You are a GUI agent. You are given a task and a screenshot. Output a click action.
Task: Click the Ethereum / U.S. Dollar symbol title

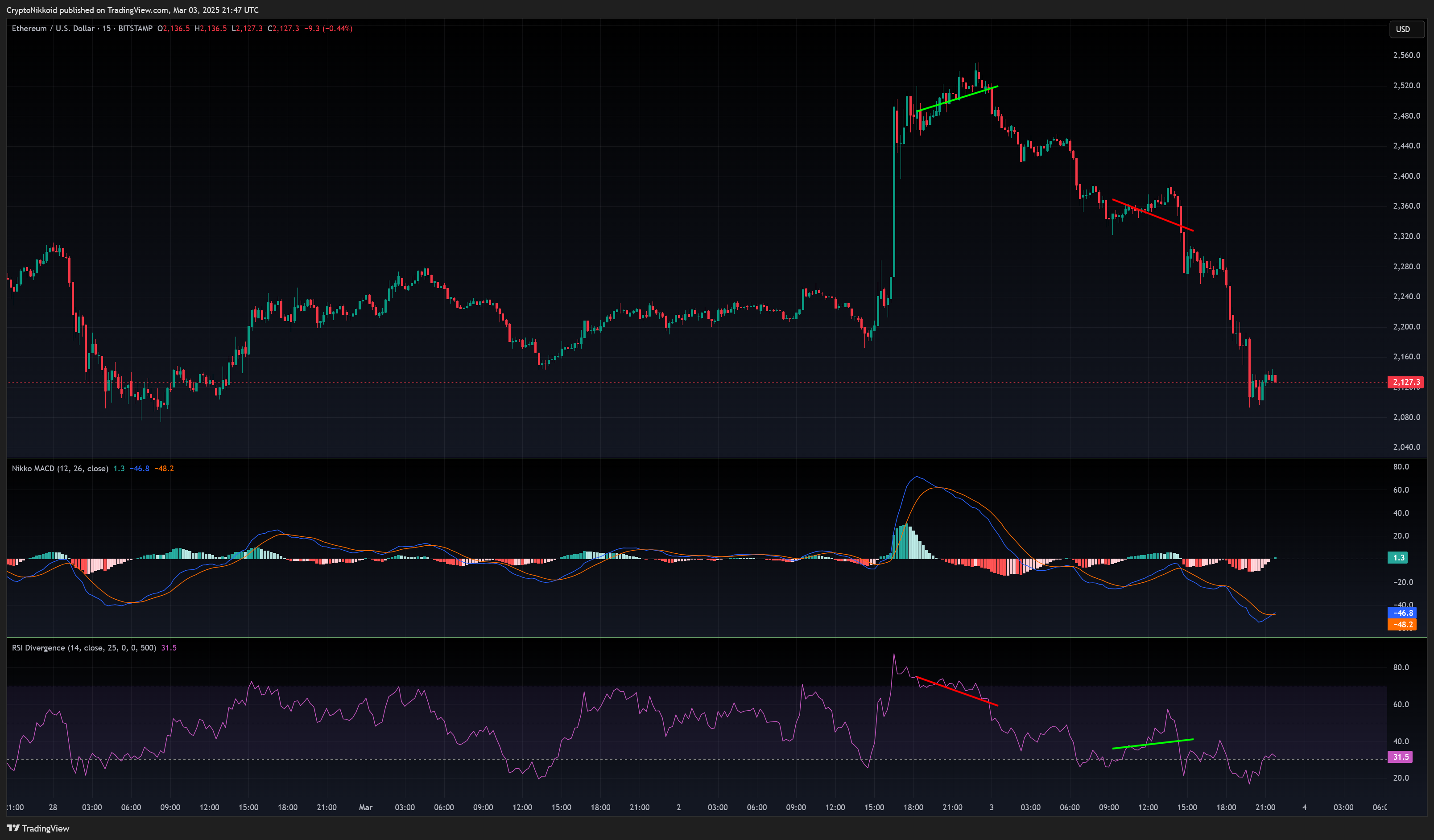coord(53,29)
